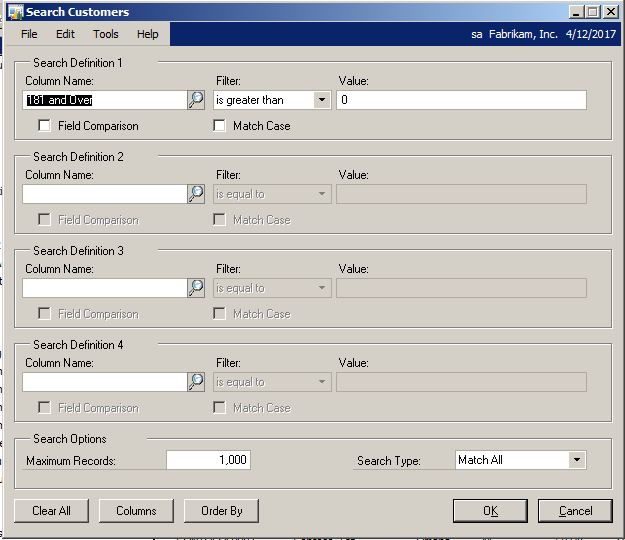Open the Columns button
This screenshot has width=625, height=540.
(136, 511)
